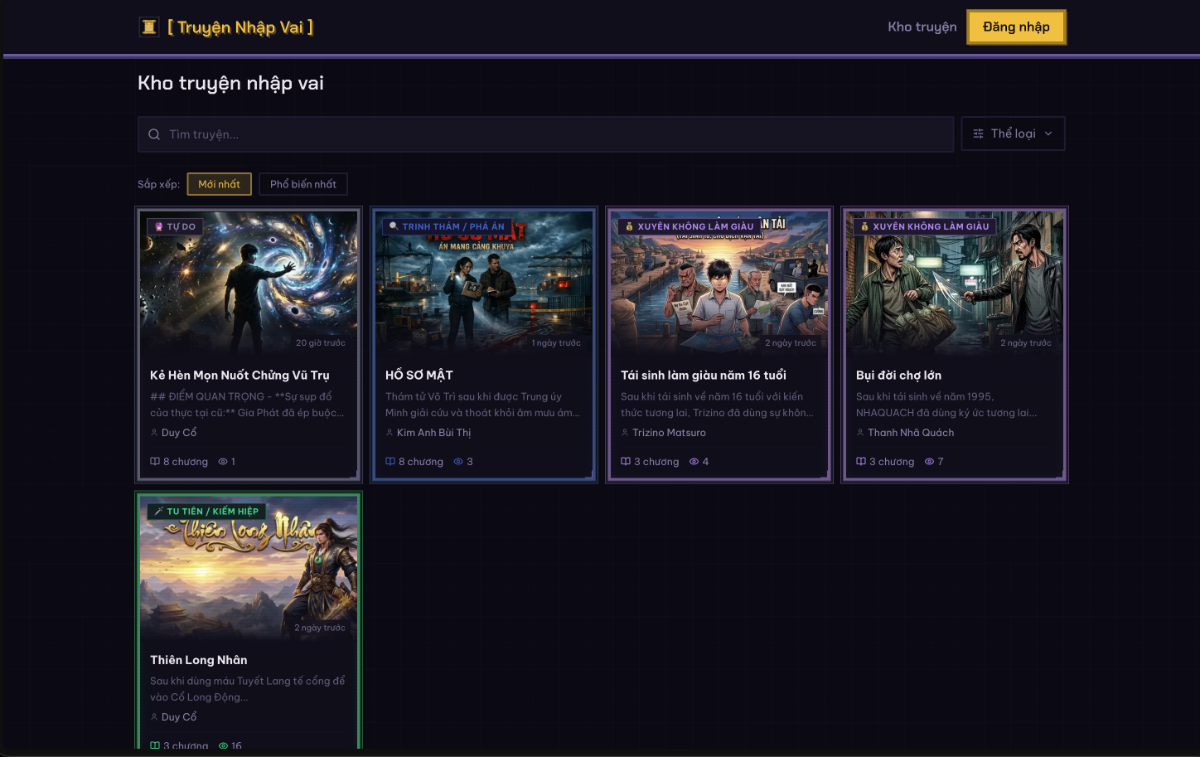
Task: Click user icon beside Trizino Matsuro
Action: point(625,433)
